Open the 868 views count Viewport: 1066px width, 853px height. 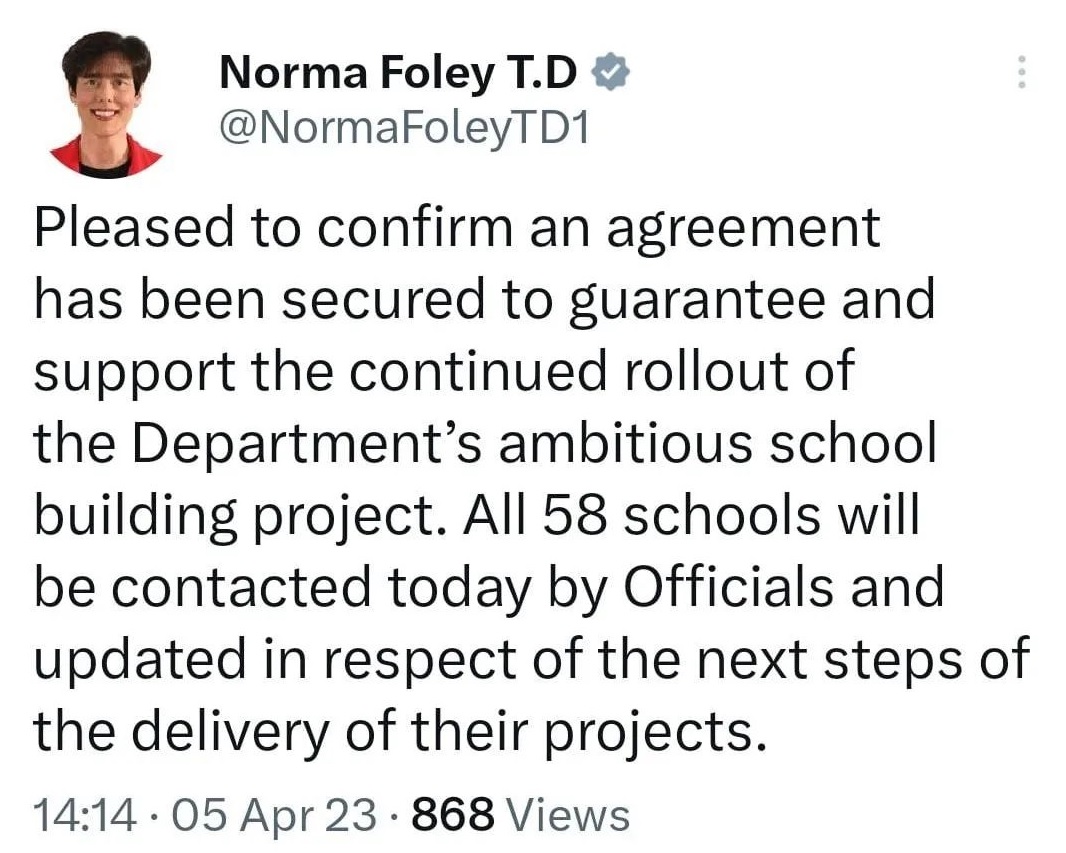click(x=453, y=815)
